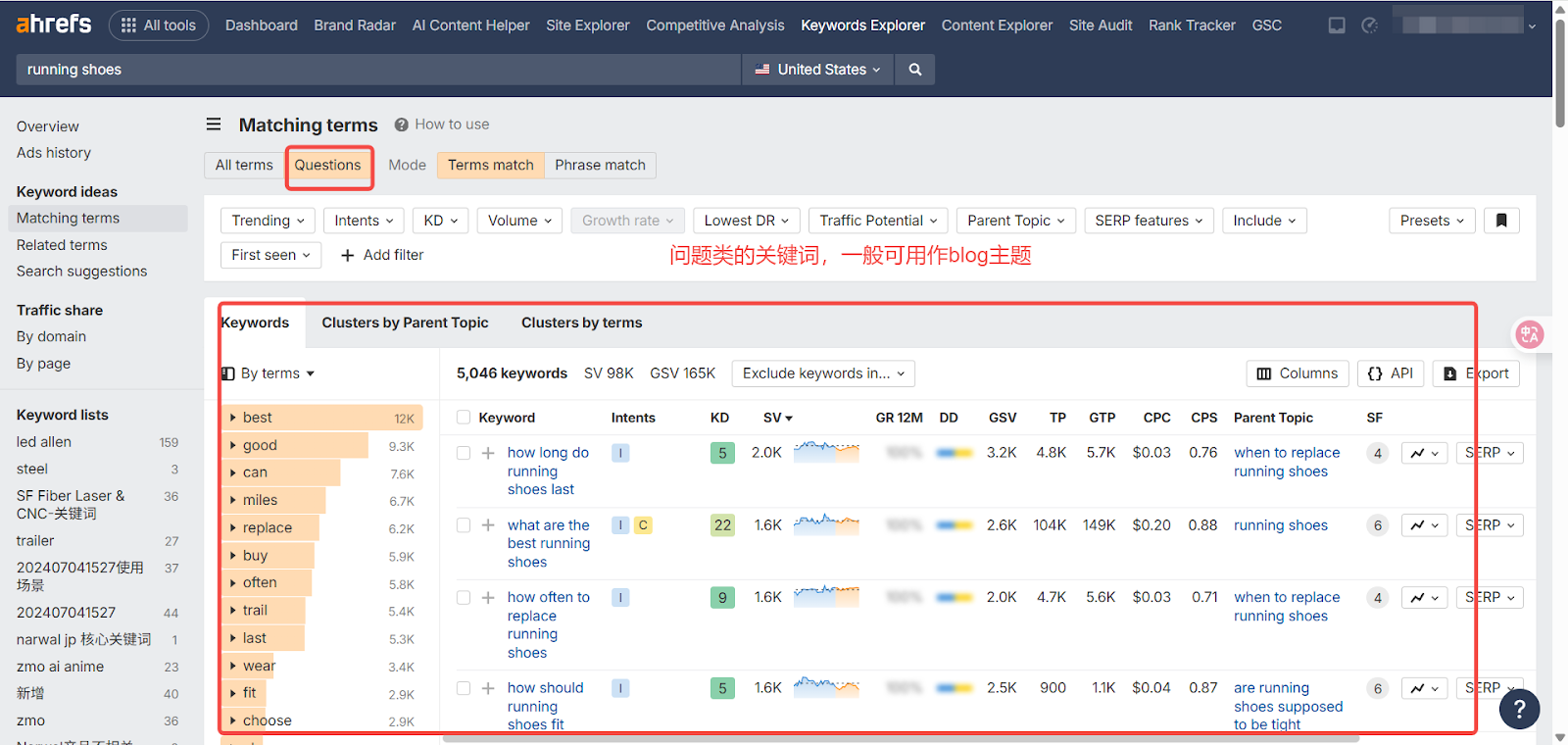The height and width of the screenshot is (745, 1568).
Task: Open the hamburger menu beside Matching terms
Action: (214, 124)
